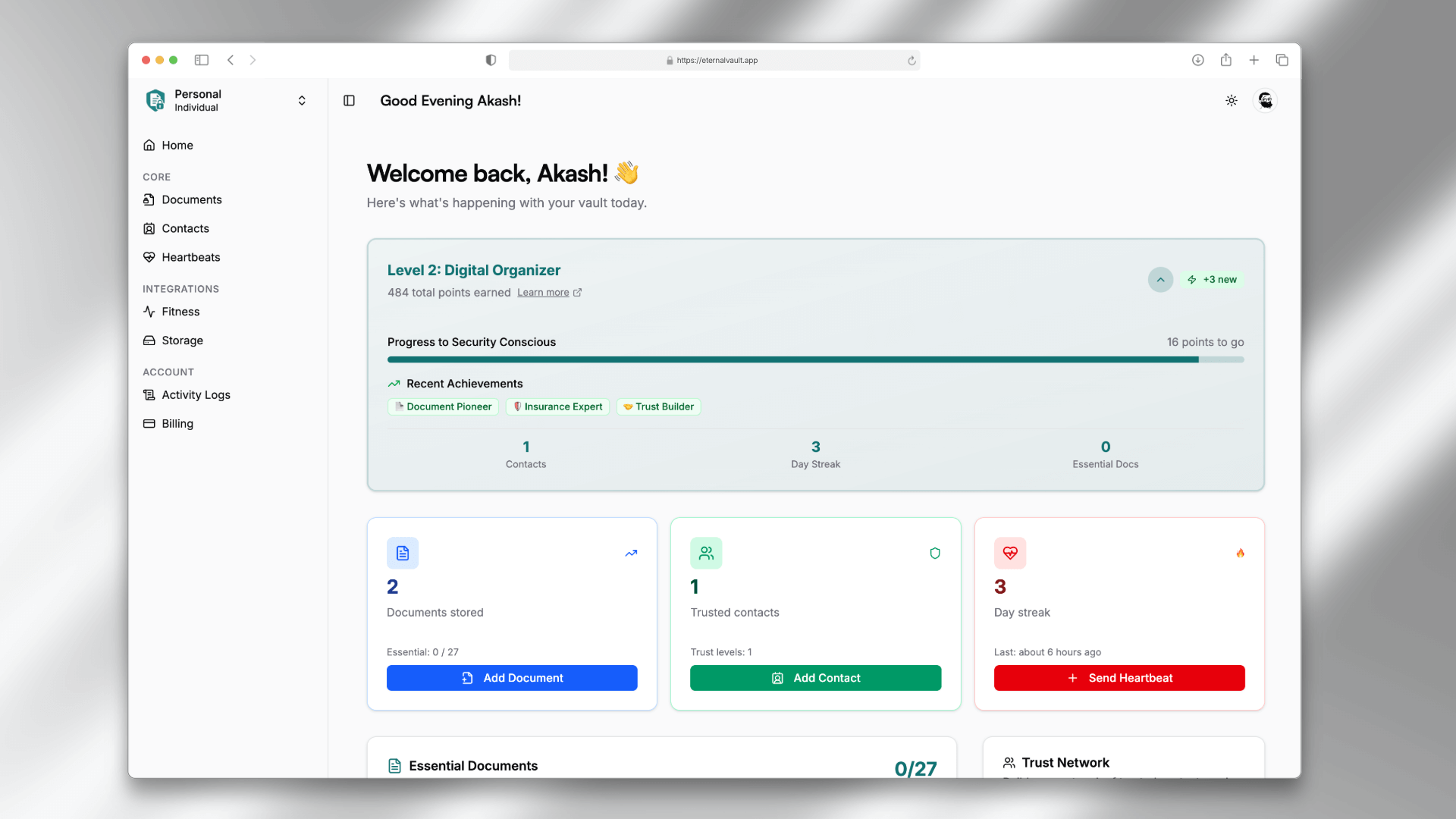Click the +3 new achievements badge
The width and height of the screenshot is (1456, 819).
point(1213,280)
